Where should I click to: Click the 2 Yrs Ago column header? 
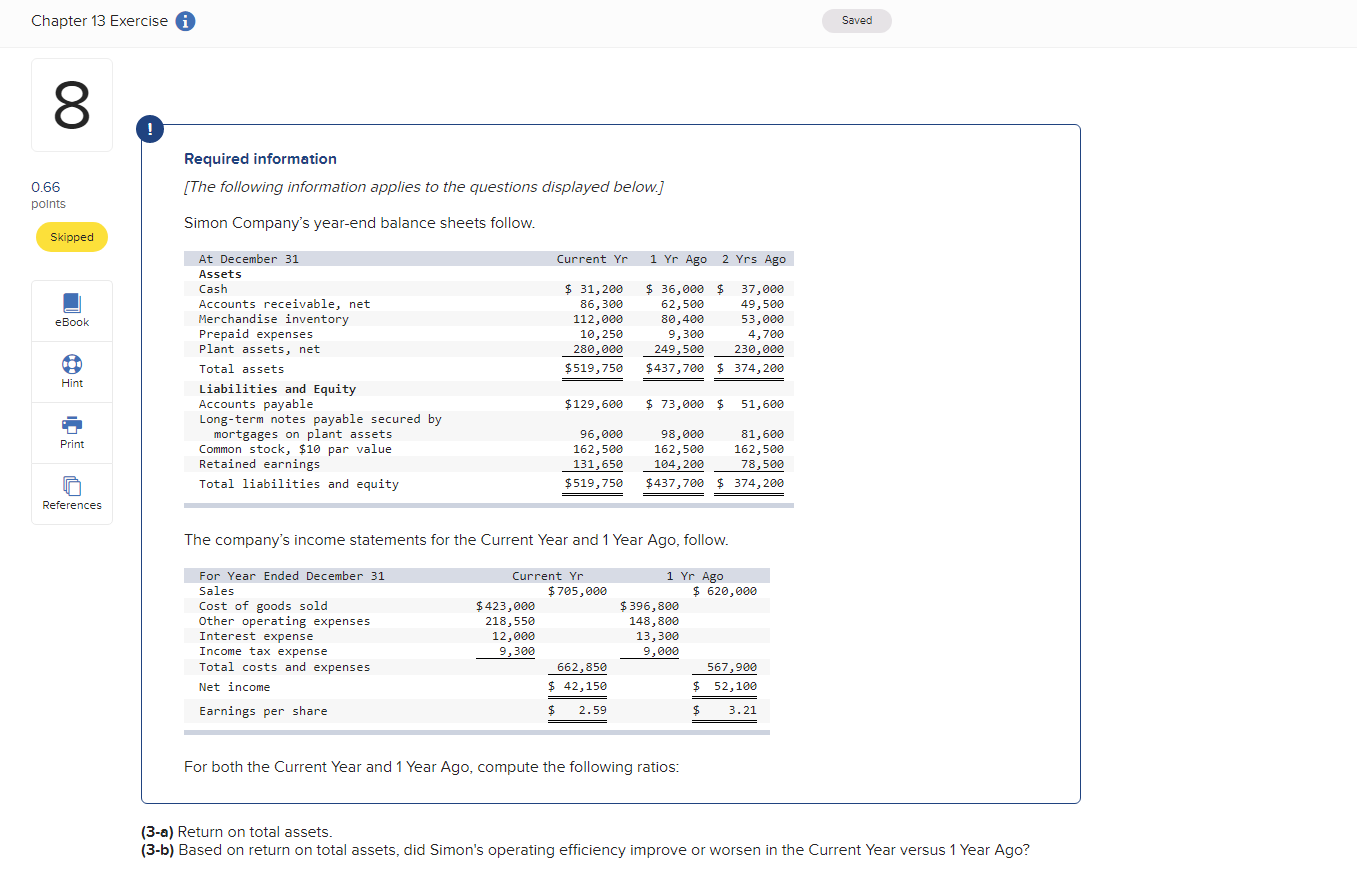point(754,259)
